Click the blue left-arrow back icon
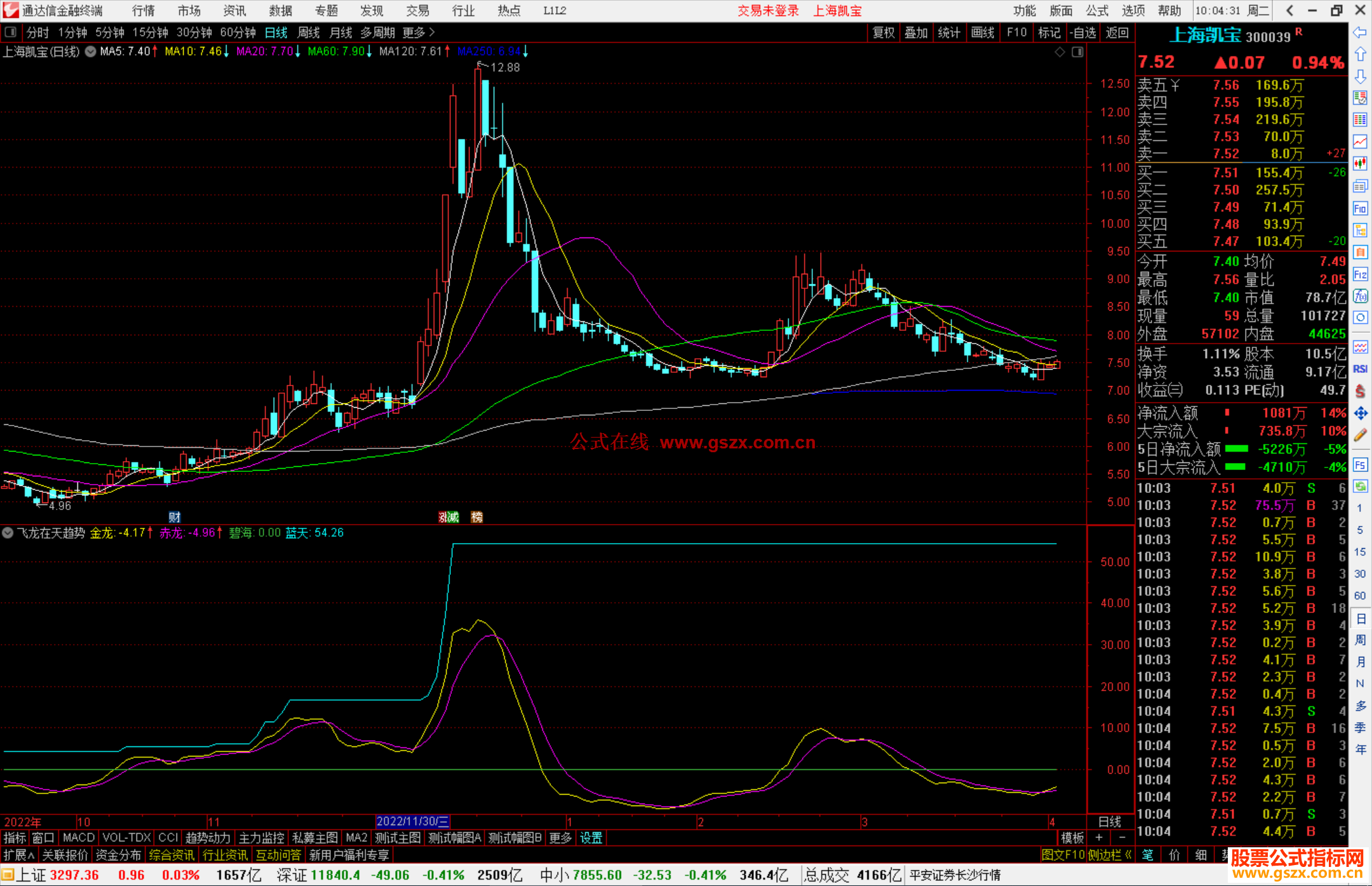The image size is (1372, 886). (x=1360, y=32)
